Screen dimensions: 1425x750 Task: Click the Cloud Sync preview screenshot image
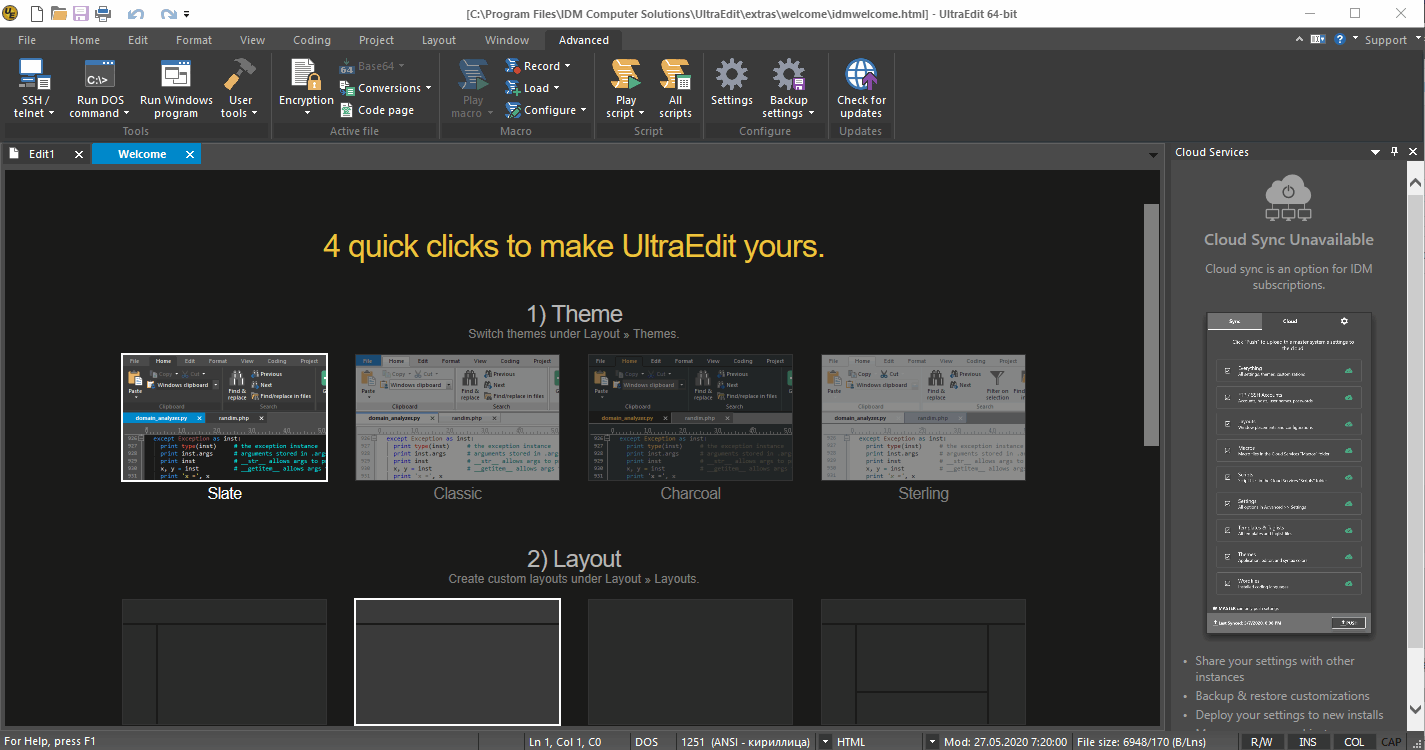pos(1289,472)
